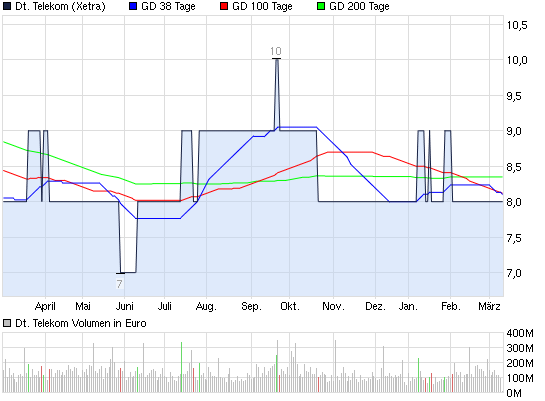
Task: Click the red GD 100 Tage legend swatch
Action: (x=224, y=6)
